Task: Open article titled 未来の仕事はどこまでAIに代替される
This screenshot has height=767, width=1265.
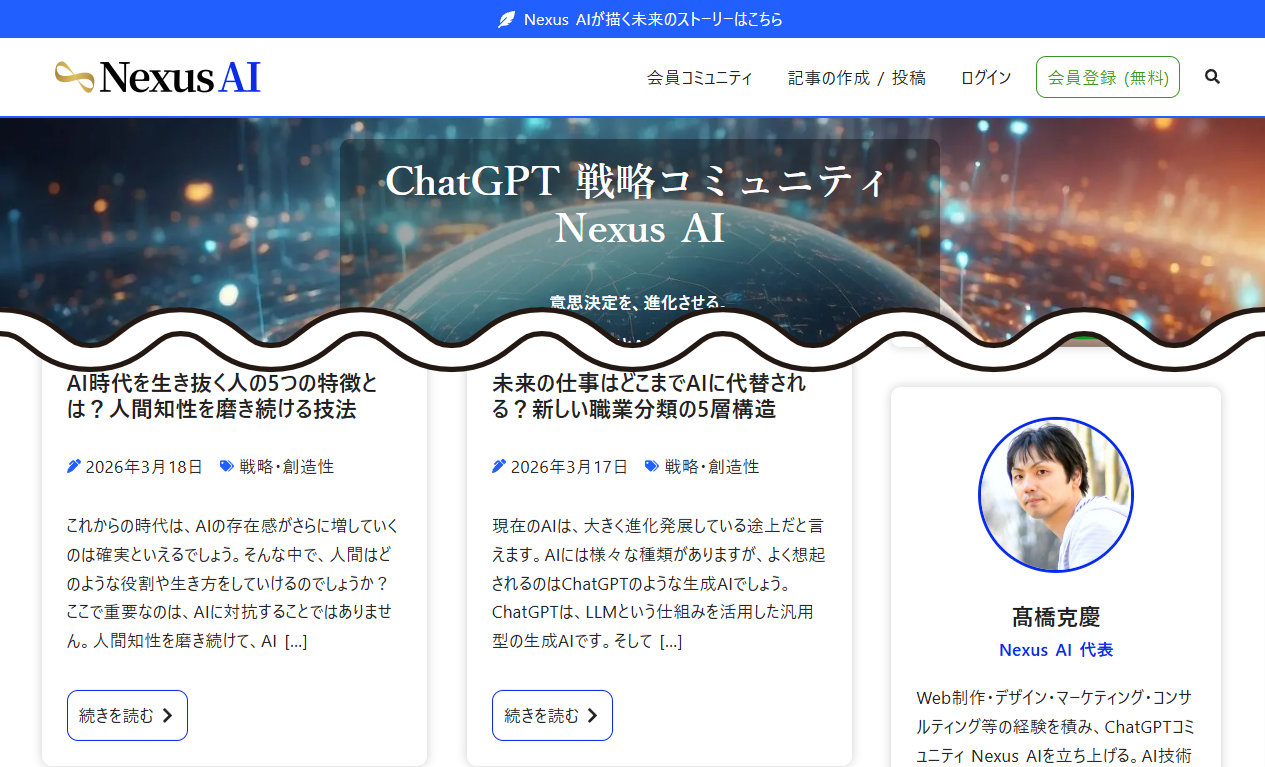Action: coord(649,396)
